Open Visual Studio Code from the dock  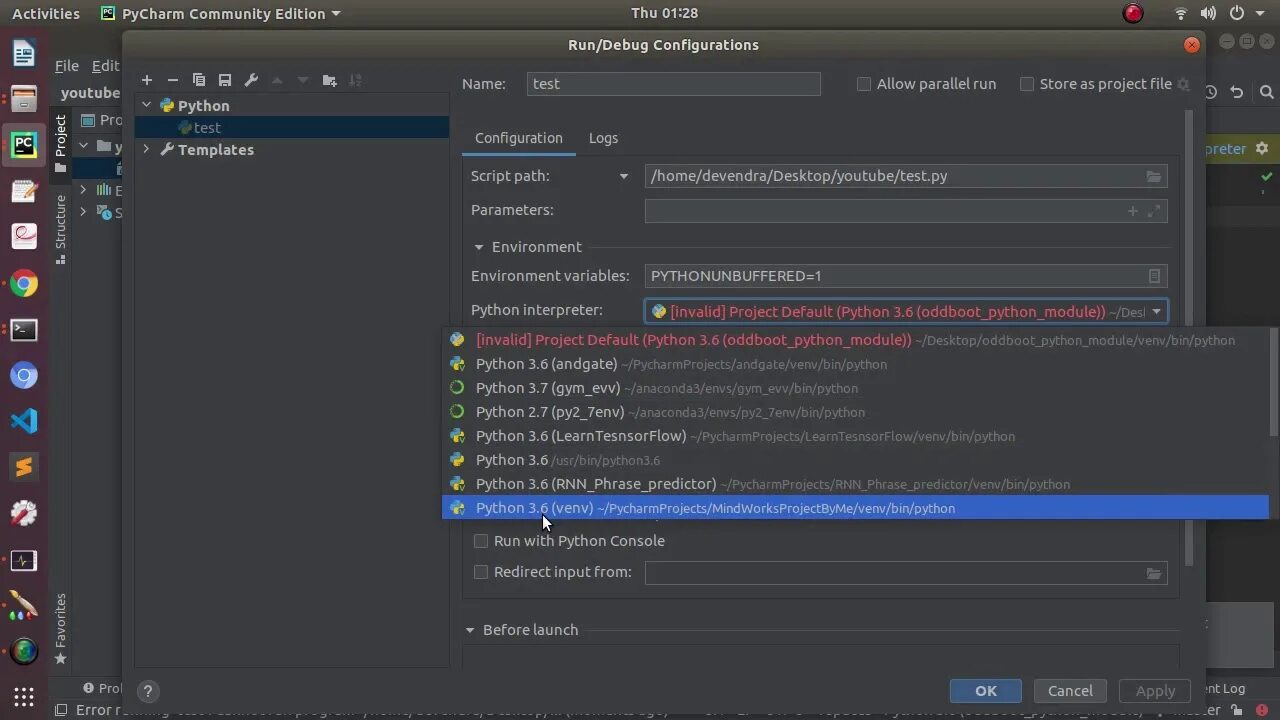(x=24, y=420)
